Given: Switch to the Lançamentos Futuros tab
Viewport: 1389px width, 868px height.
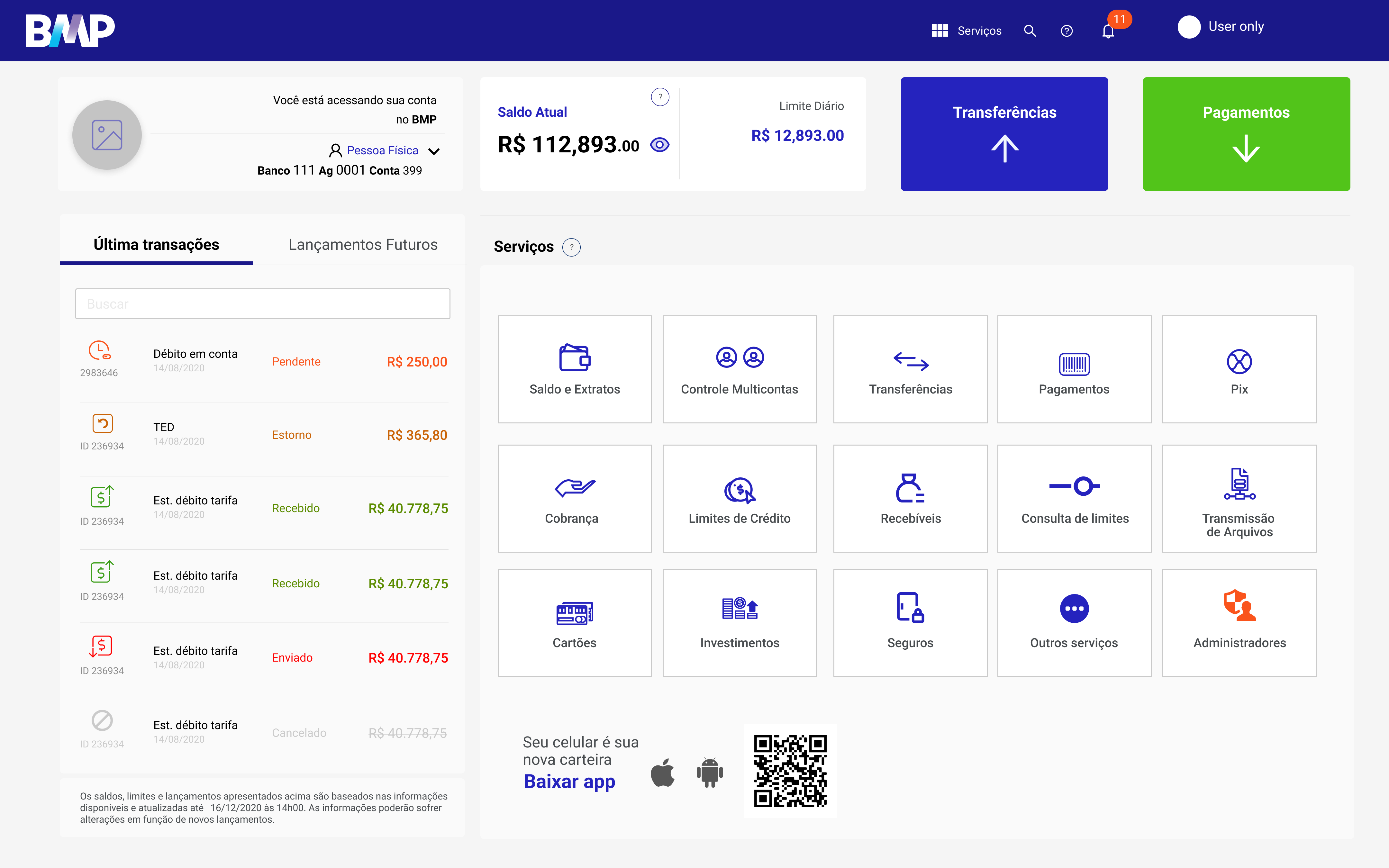Looking at the screenshot, I should (x=363, y=245).
